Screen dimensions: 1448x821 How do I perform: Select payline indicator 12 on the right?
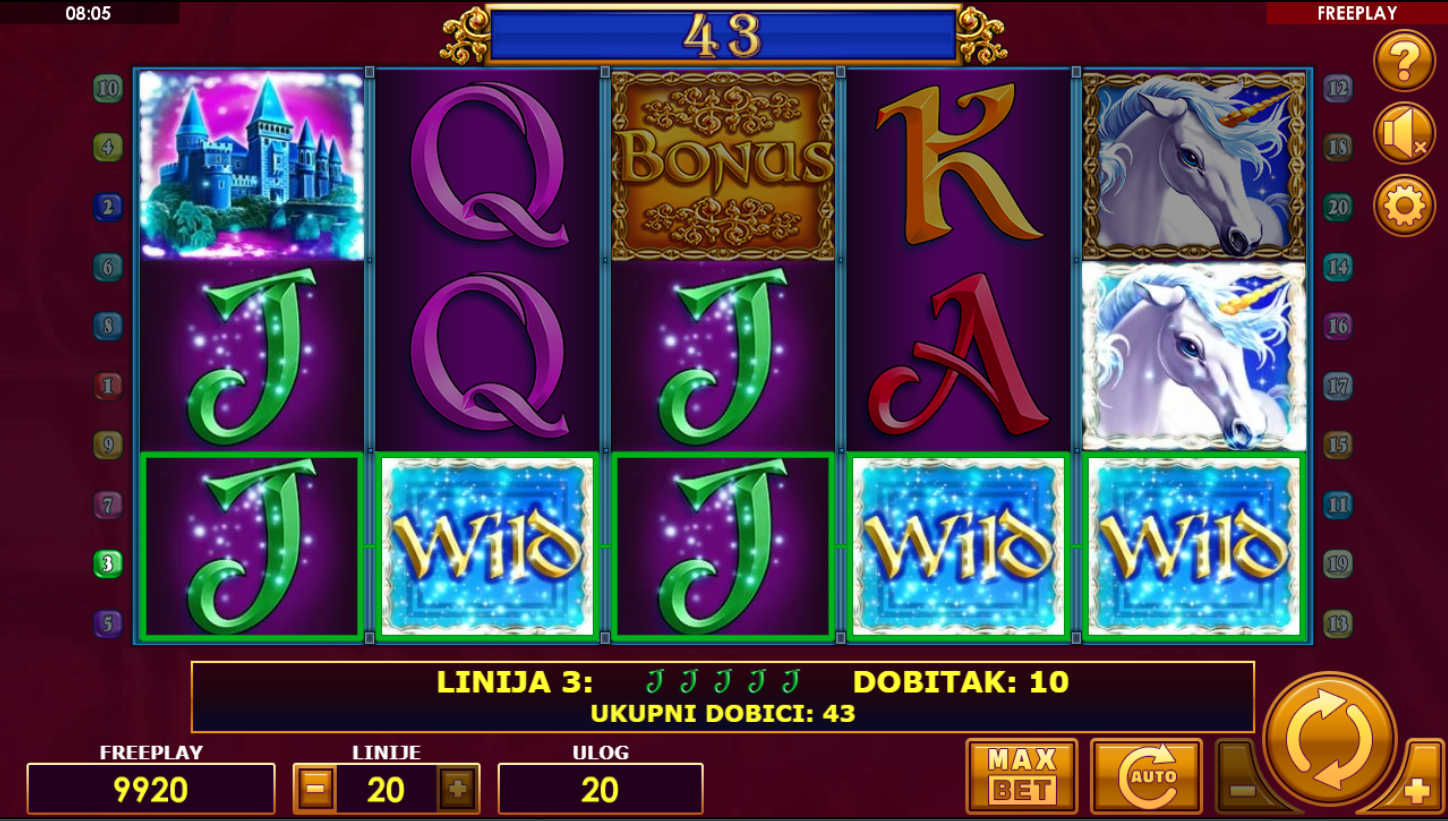[1338, 88]
